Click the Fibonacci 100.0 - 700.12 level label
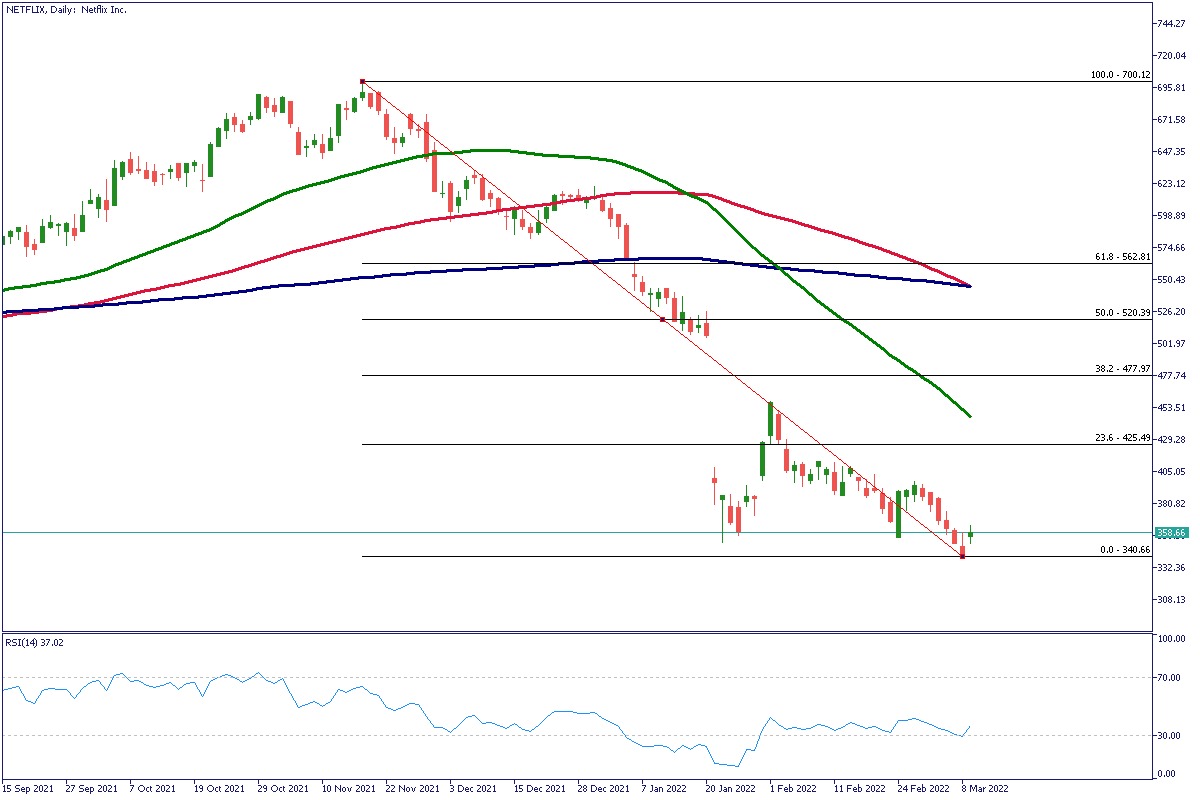The width and height of the screenshot is (1200, 800). [1120, 75]
